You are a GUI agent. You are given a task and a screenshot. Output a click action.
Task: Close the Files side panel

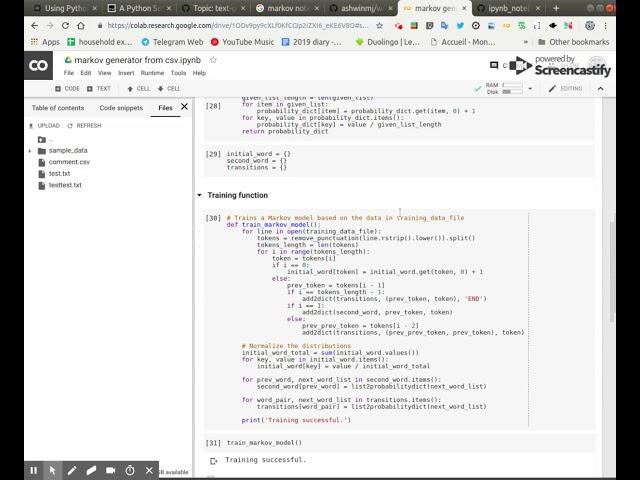[184, 107]
